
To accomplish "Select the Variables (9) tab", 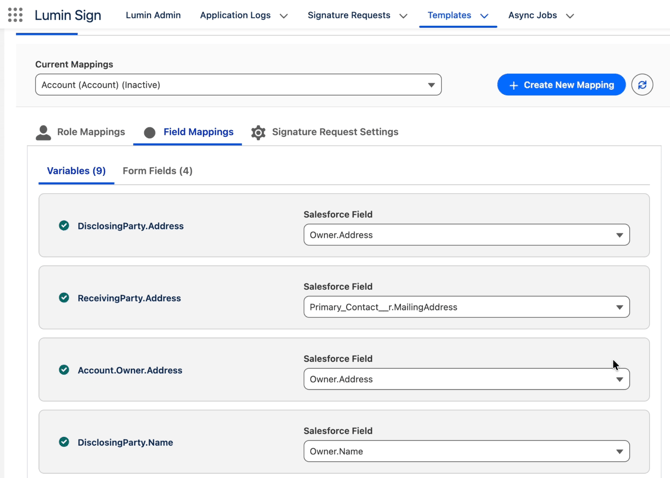I will 76,171.
